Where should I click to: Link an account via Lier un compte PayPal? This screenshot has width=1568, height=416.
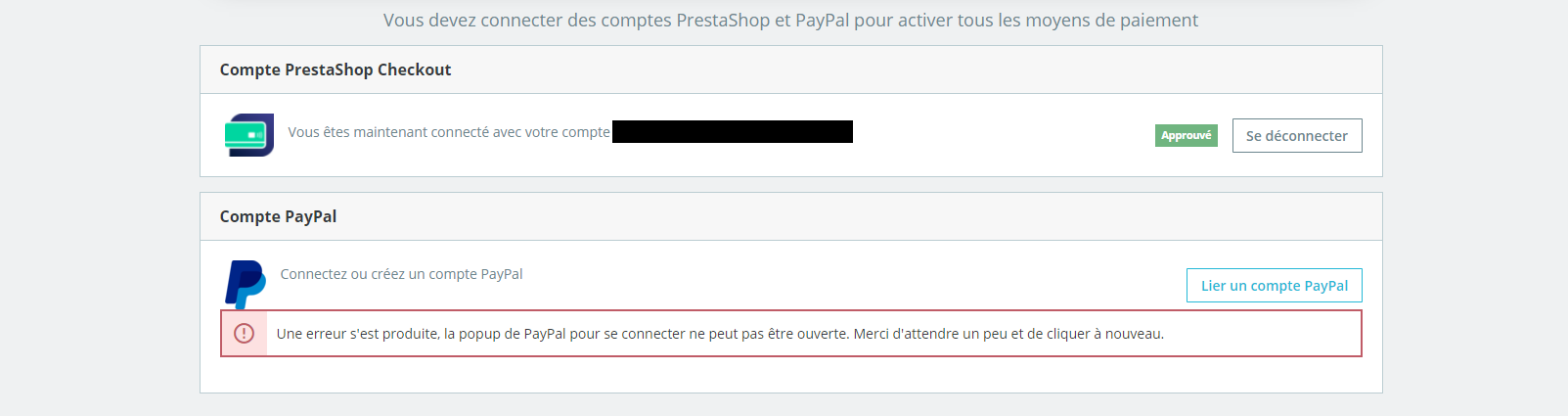[x=1275, y=285]
